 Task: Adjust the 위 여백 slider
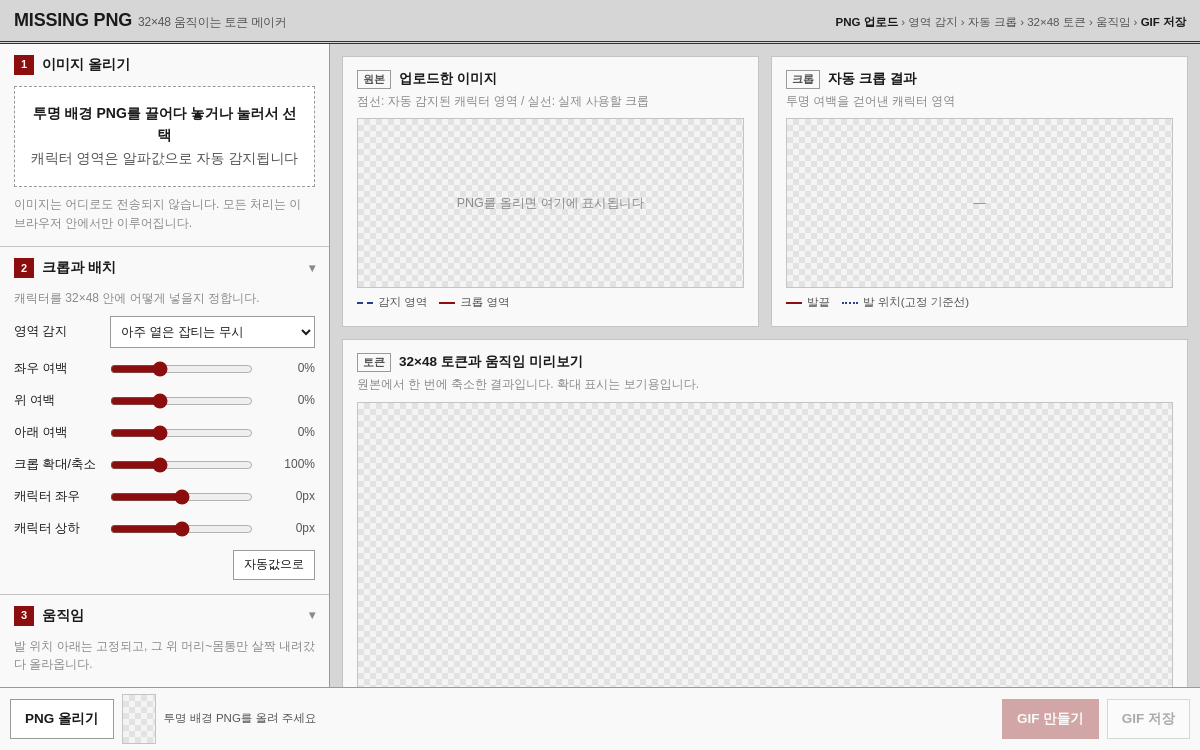coord(181,400)
